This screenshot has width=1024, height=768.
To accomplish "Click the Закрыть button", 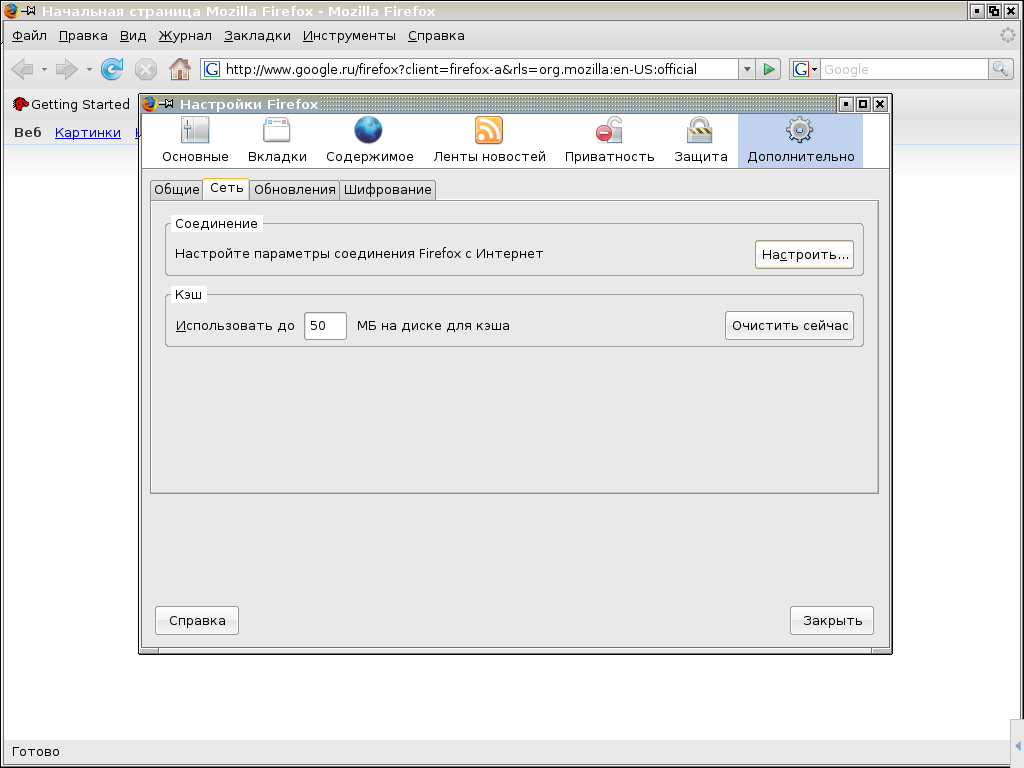I will tap(832, 620).
